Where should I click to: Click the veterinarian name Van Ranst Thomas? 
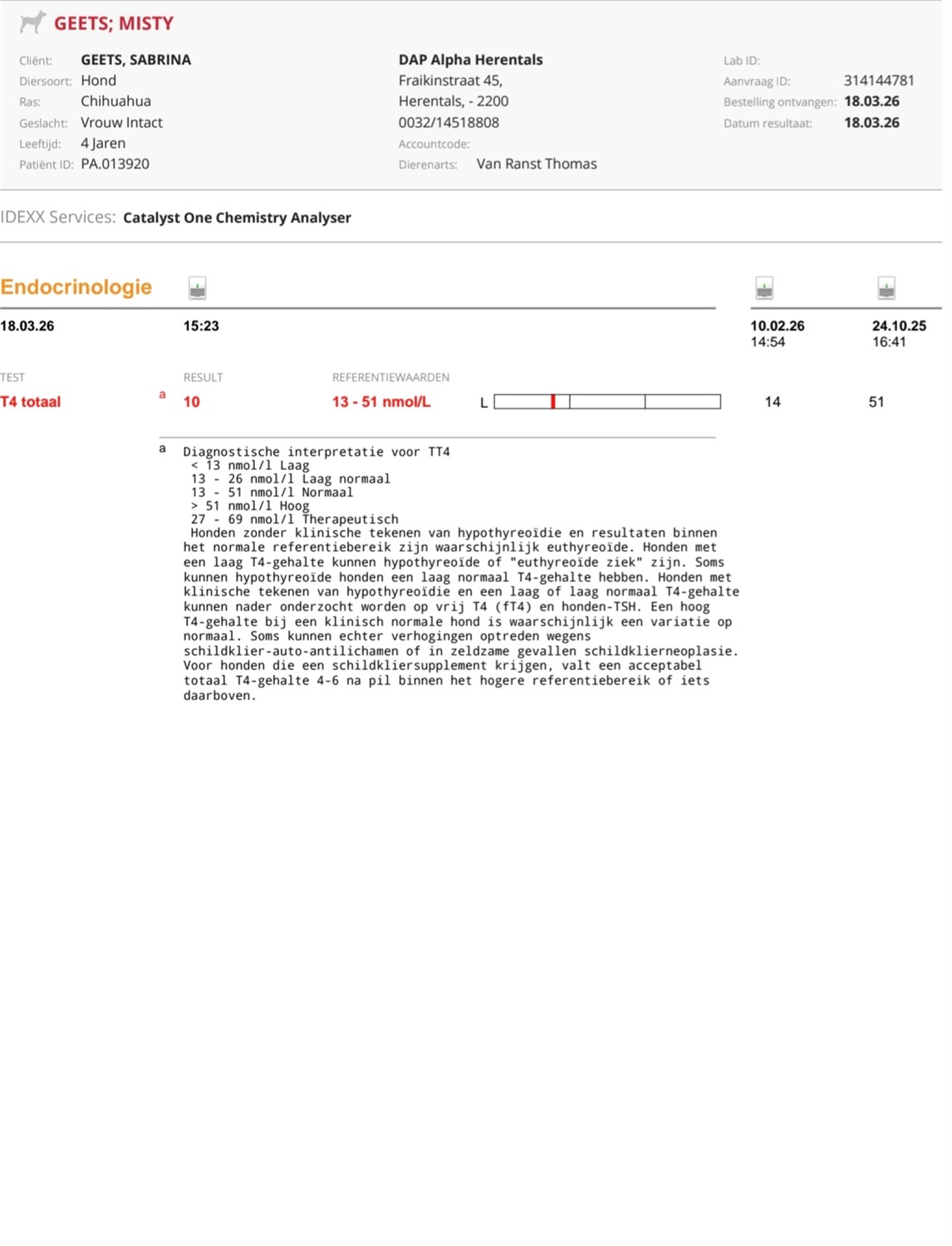click(537, 164)
